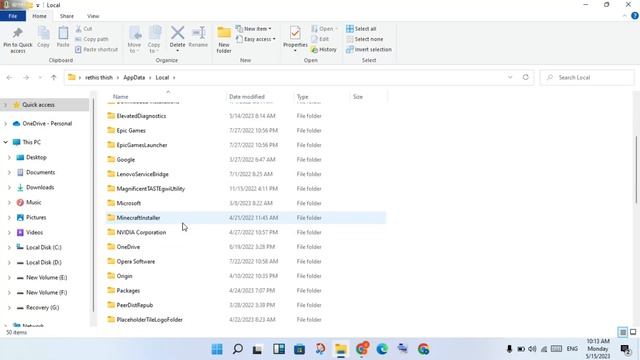
Task: Click the volume icon in system tray
Action: coord(532,349)
